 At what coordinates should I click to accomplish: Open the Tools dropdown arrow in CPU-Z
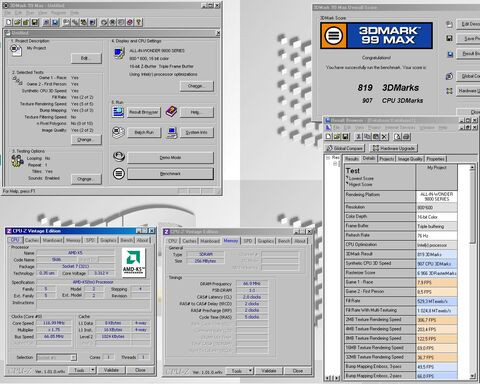pos(93,370)
